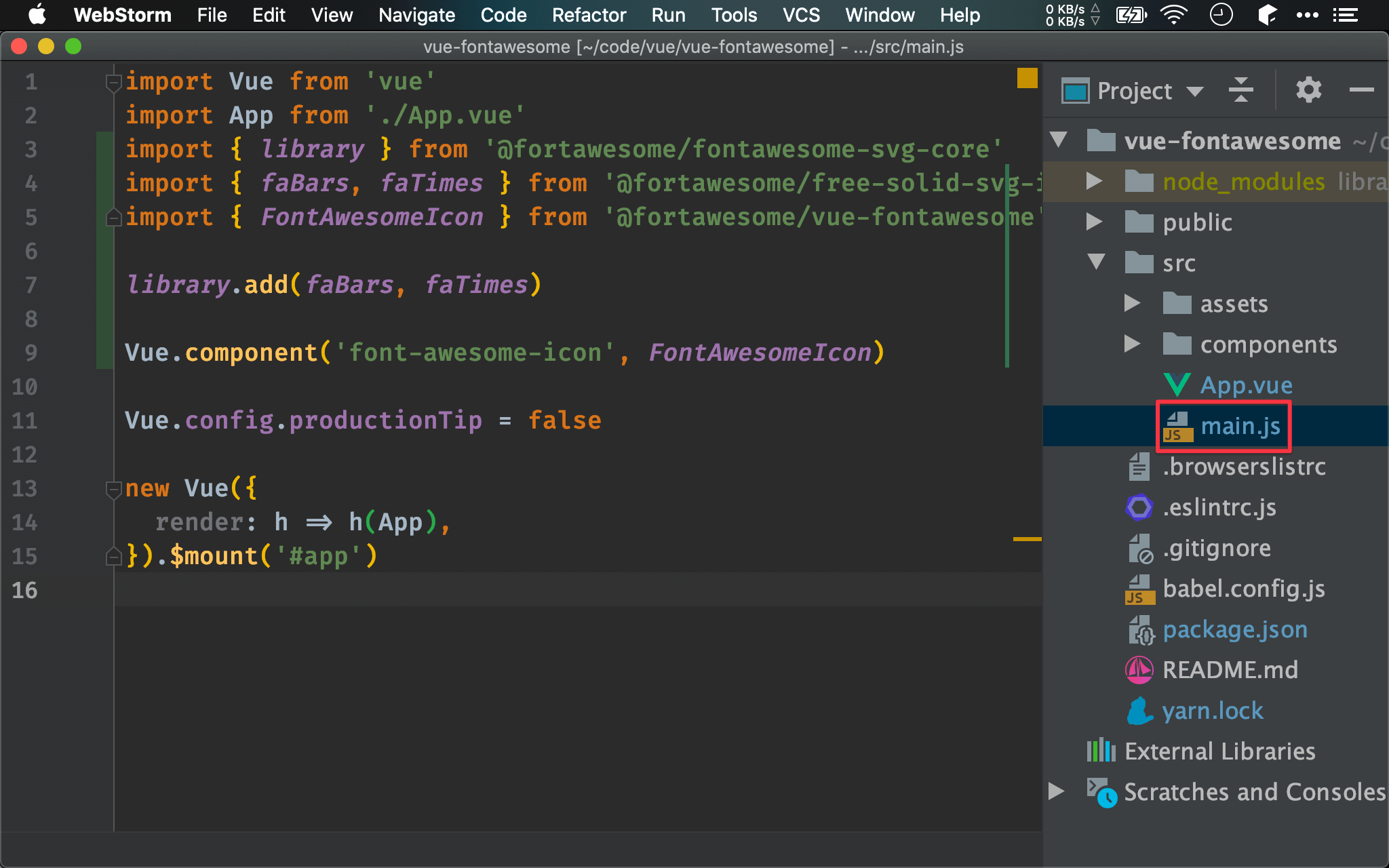The image size is (1389, 868).
Task: Toggle fold end marker at line 5
Action: [x=113, y=217]
